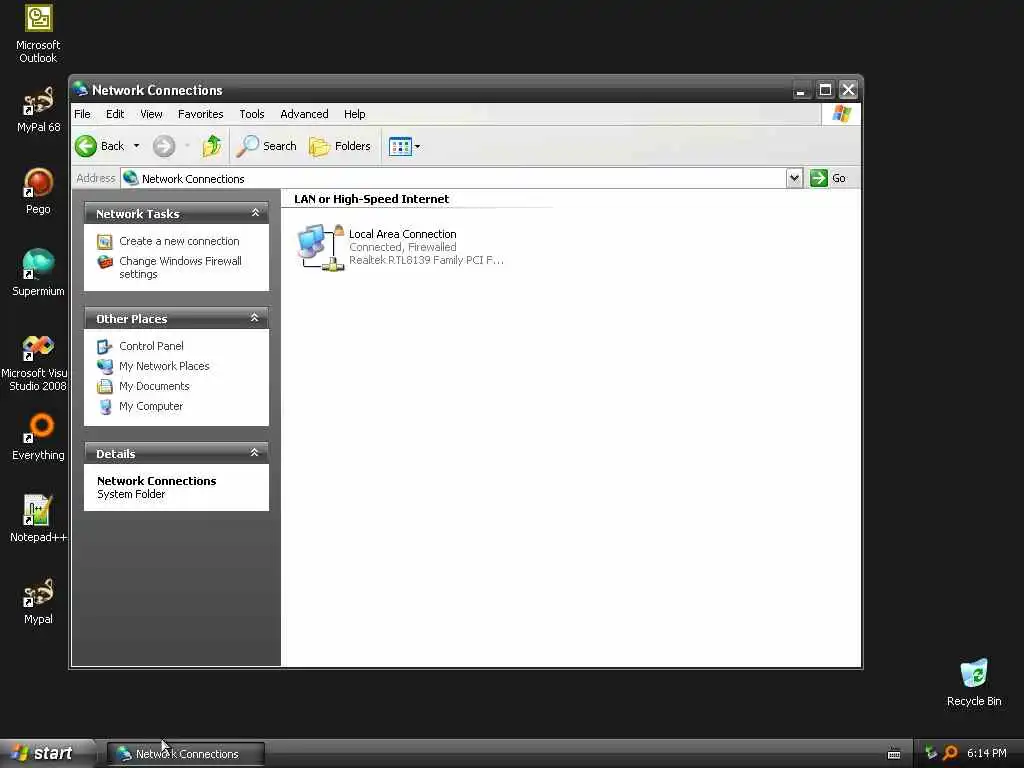This screenshot has height=768, width=1024.
Task: Collapse the Other Places panel
Action: [255, 318]
